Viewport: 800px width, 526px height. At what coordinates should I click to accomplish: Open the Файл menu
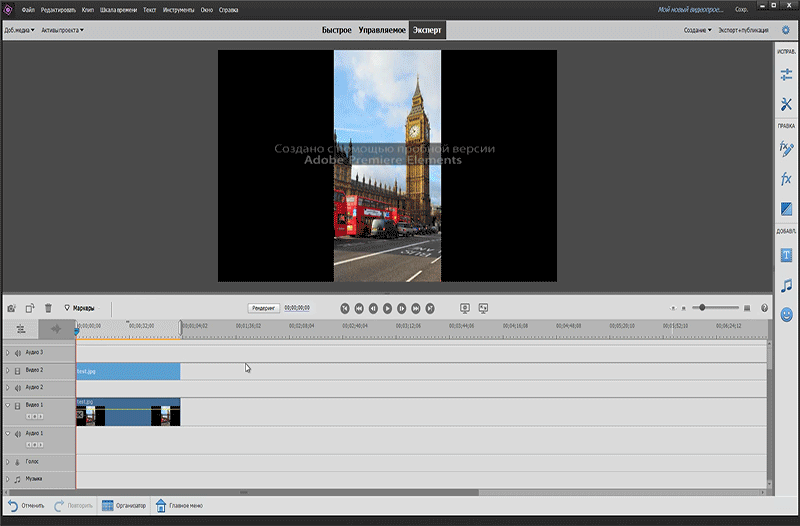pyautogui.click(x=28, y=9)
